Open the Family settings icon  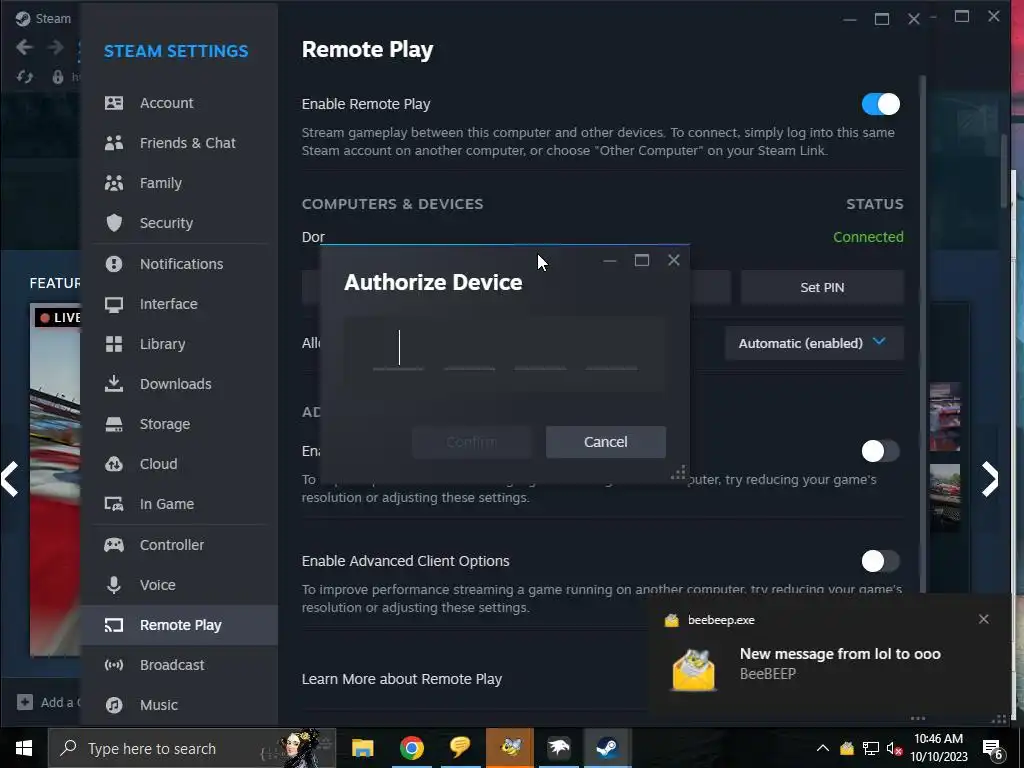click(x=114, y=183)
